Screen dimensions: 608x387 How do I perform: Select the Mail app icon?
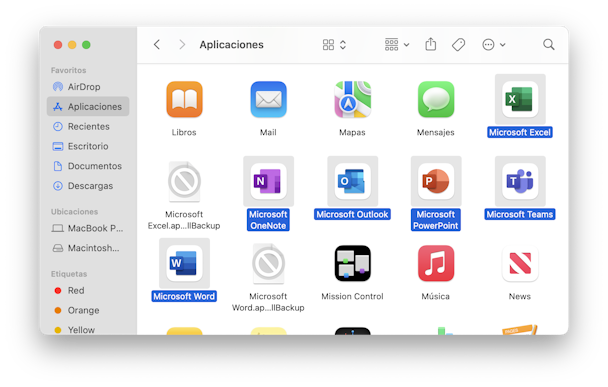(x=268, y=99)
